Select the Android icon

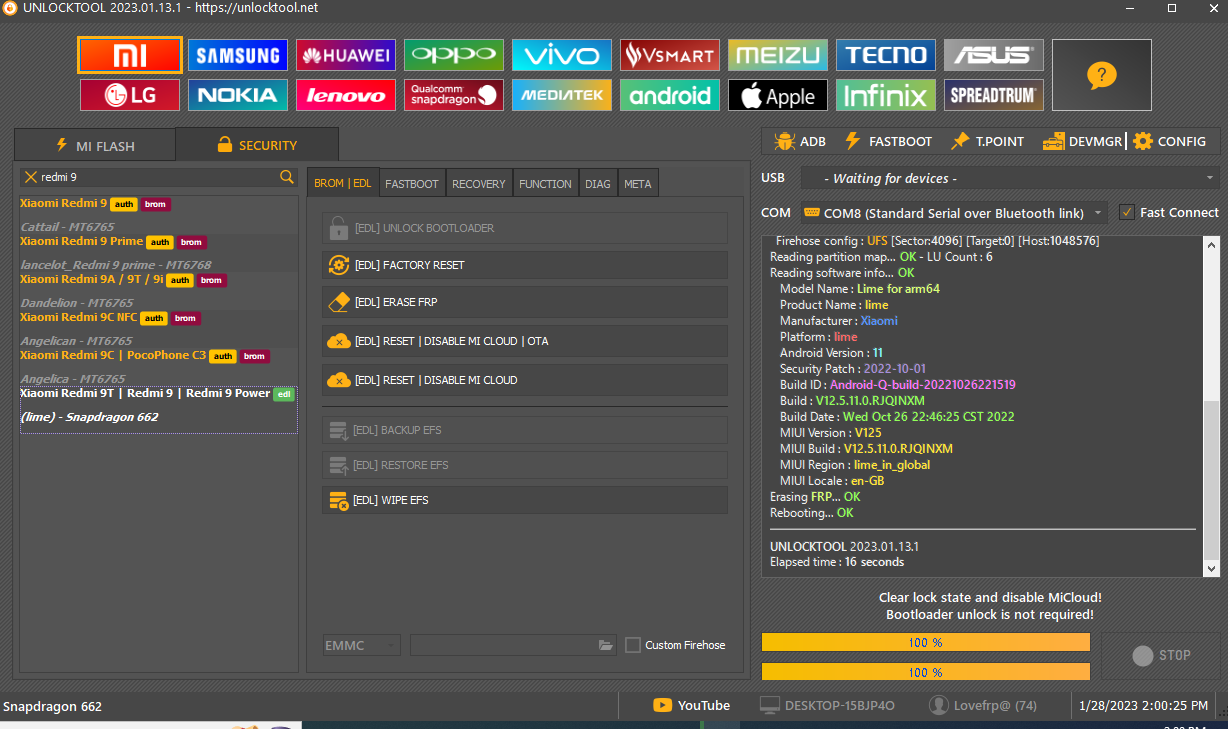pyautogui.click(x=670, y=95)
